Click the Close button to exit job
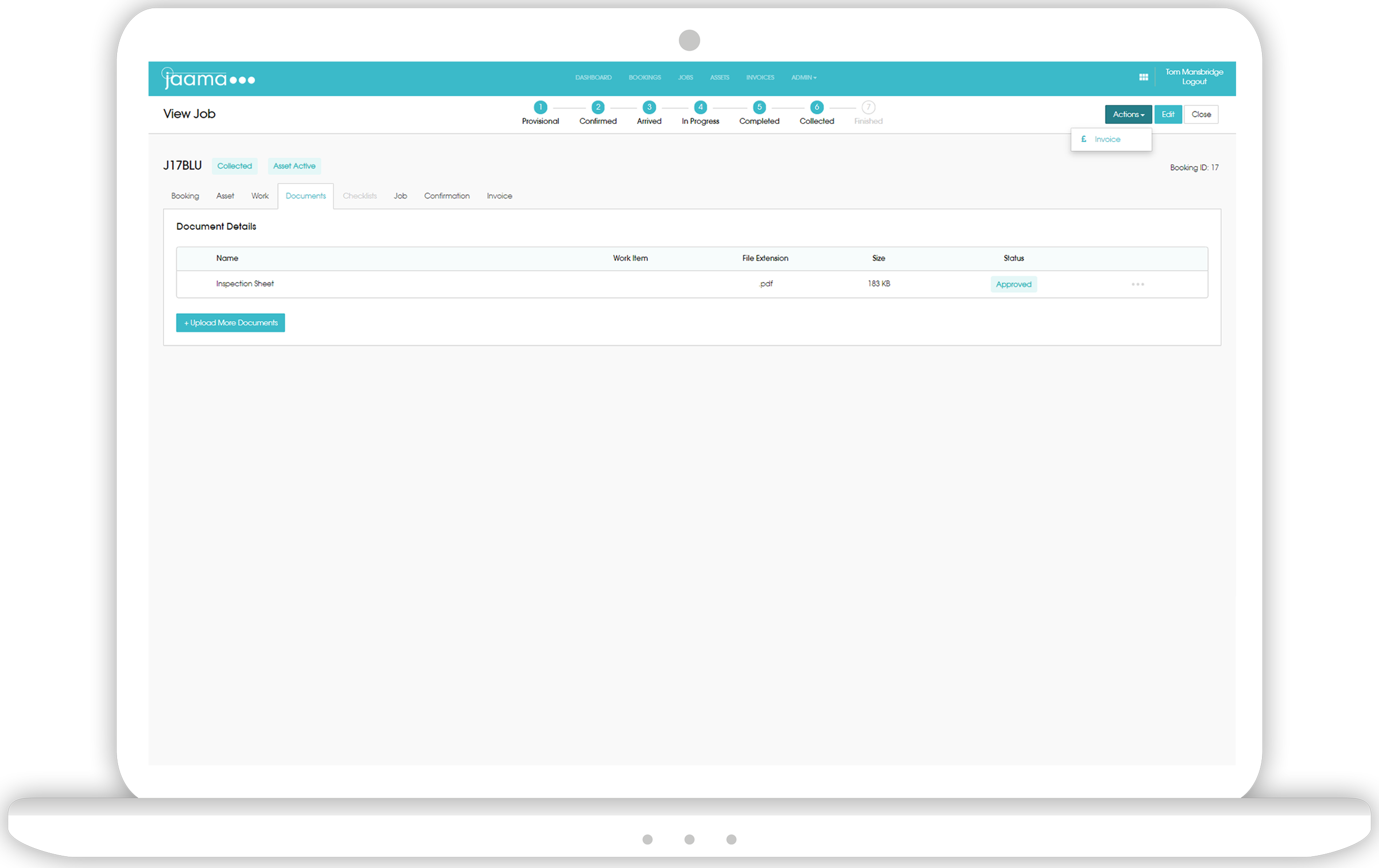The width and height of the screenshot is (1379, 868). 1201,114
